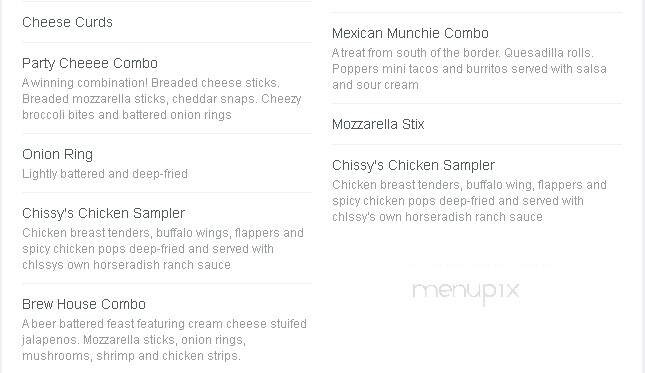Click right Chicken Sampler description with 'buffalo wing'
Image resolution: width=645 pixels, height=373 pixels.
(469, 201)
